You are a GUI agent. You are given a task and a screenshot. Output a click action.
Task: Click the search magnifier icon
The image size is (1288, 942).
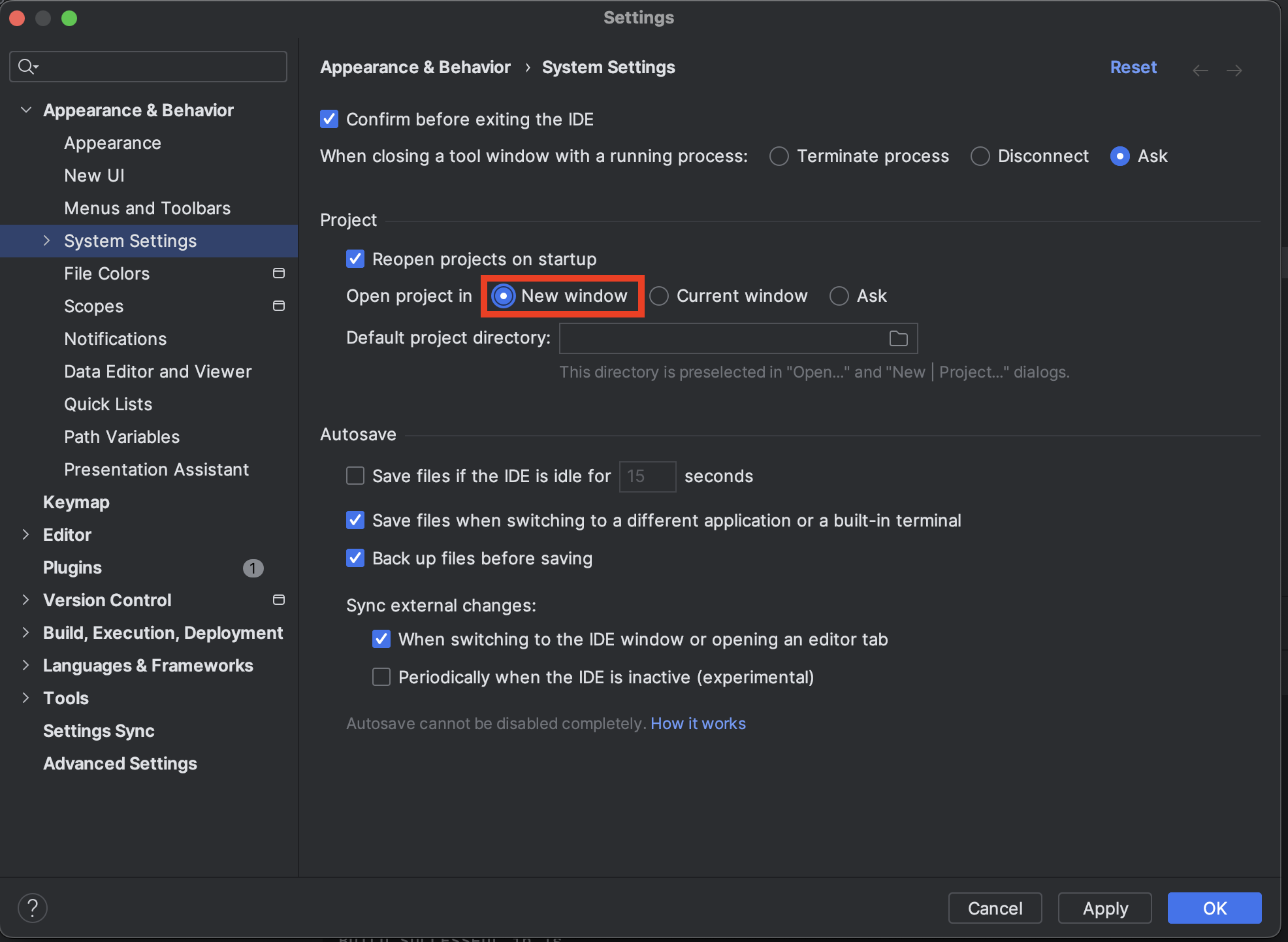coord(27,67)
